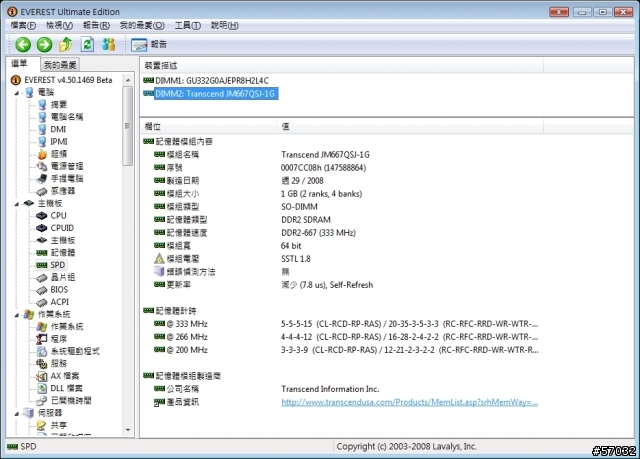Select the AX 檔案 tree item icon
640x459 pixels.
[42, 376]
